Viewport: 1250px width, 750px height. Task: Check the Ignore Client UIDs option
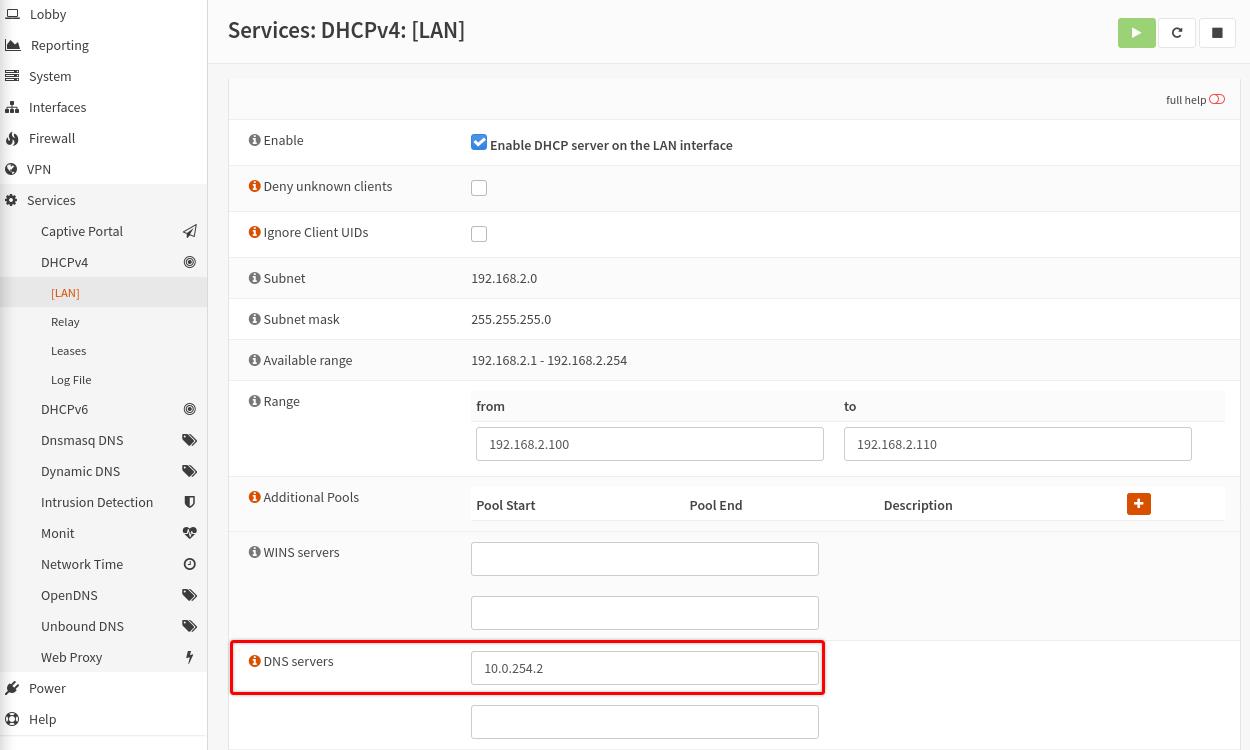pos(479,234)
